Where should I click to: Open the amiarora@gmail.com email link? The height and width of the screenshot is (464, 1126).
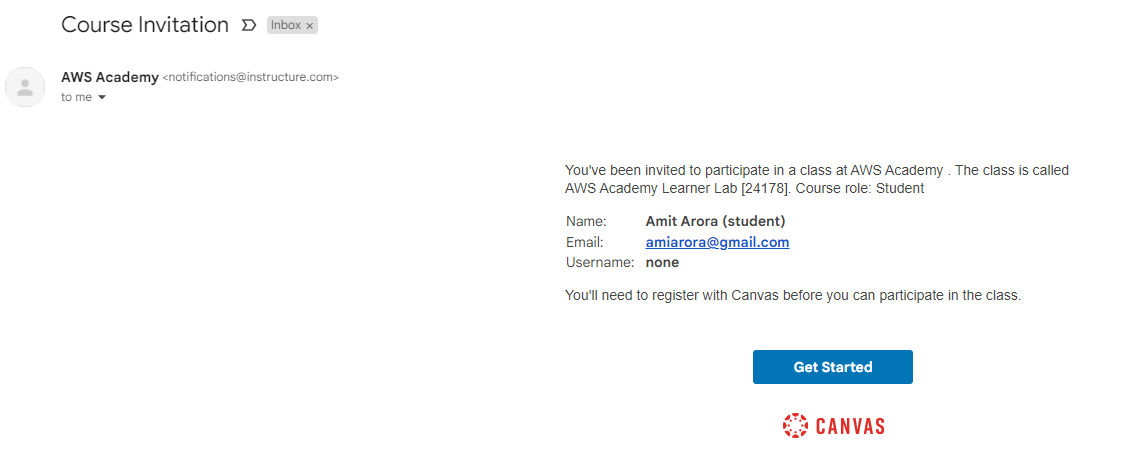pos(717,242)
